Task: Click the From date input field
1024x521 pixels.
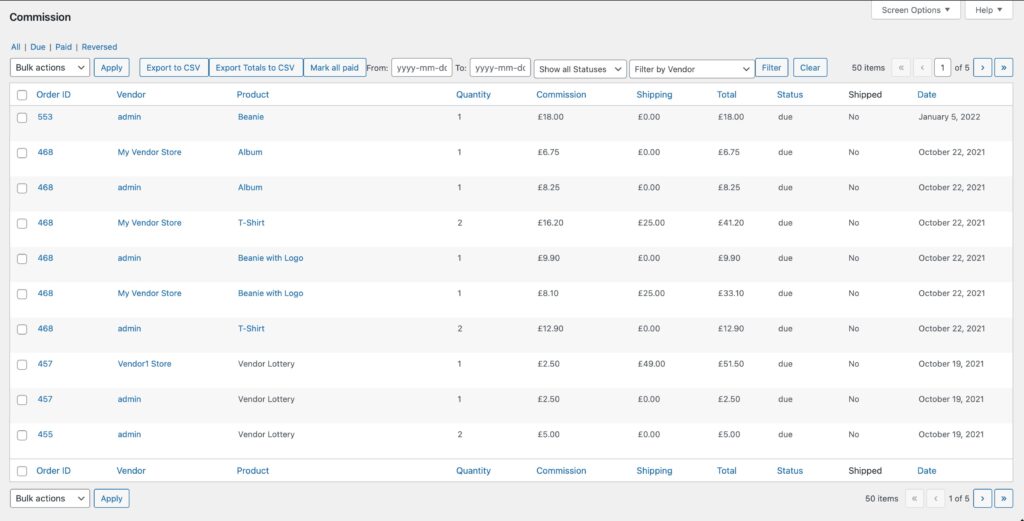Action: pos(421,68)
